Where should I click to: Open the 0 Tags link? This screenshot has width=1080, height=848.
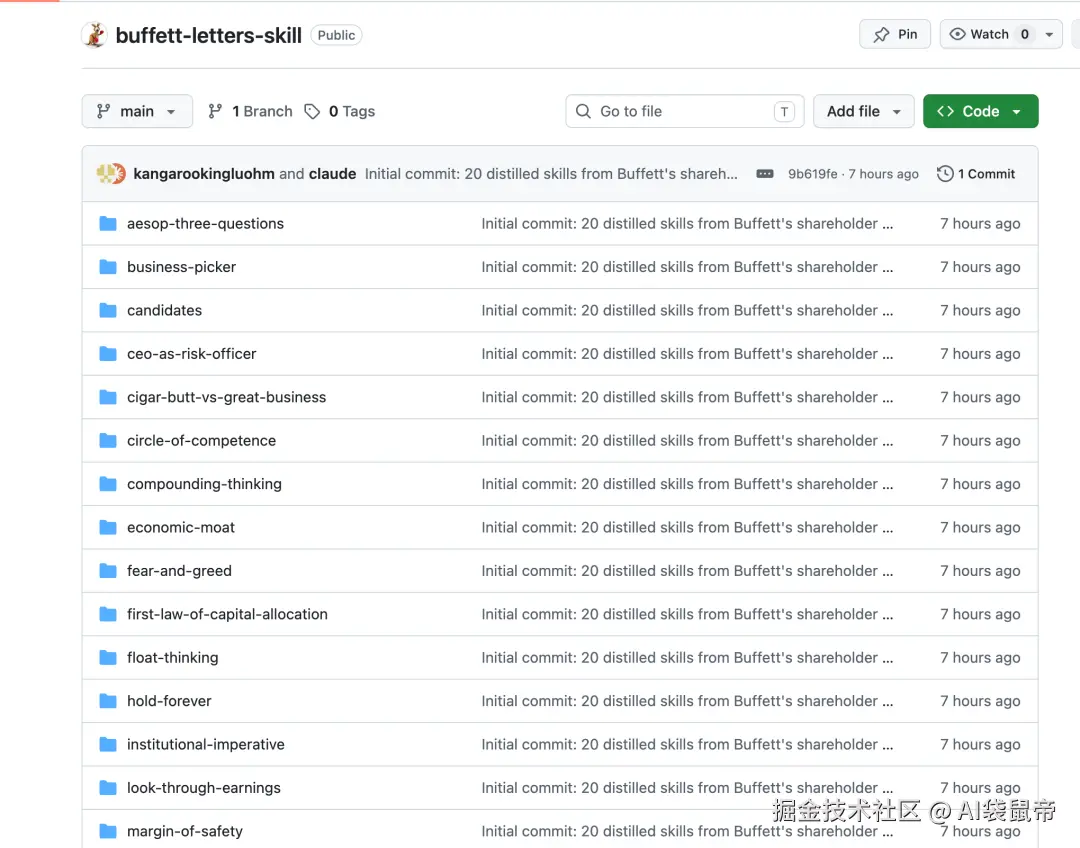pos(340,111)
